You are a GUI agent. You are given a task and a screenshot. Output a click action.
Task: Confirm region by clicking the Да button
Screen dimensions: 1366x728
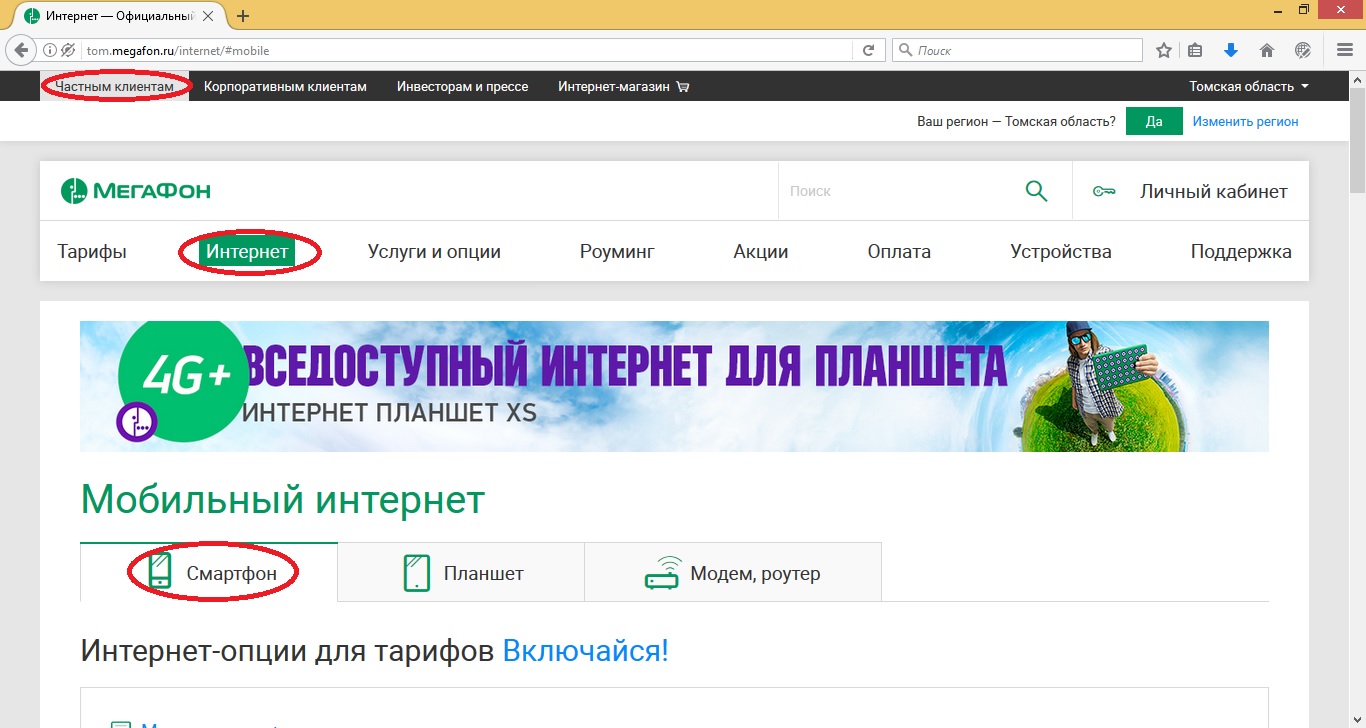[1154, 120]
